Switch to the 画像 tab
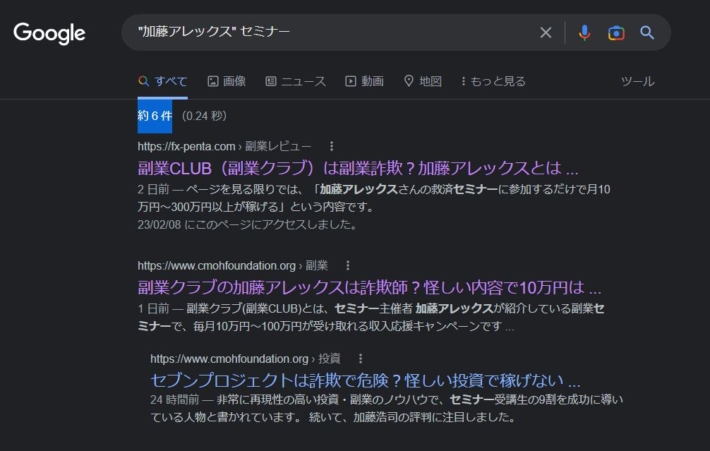710x451 pixels. point(227,82)
